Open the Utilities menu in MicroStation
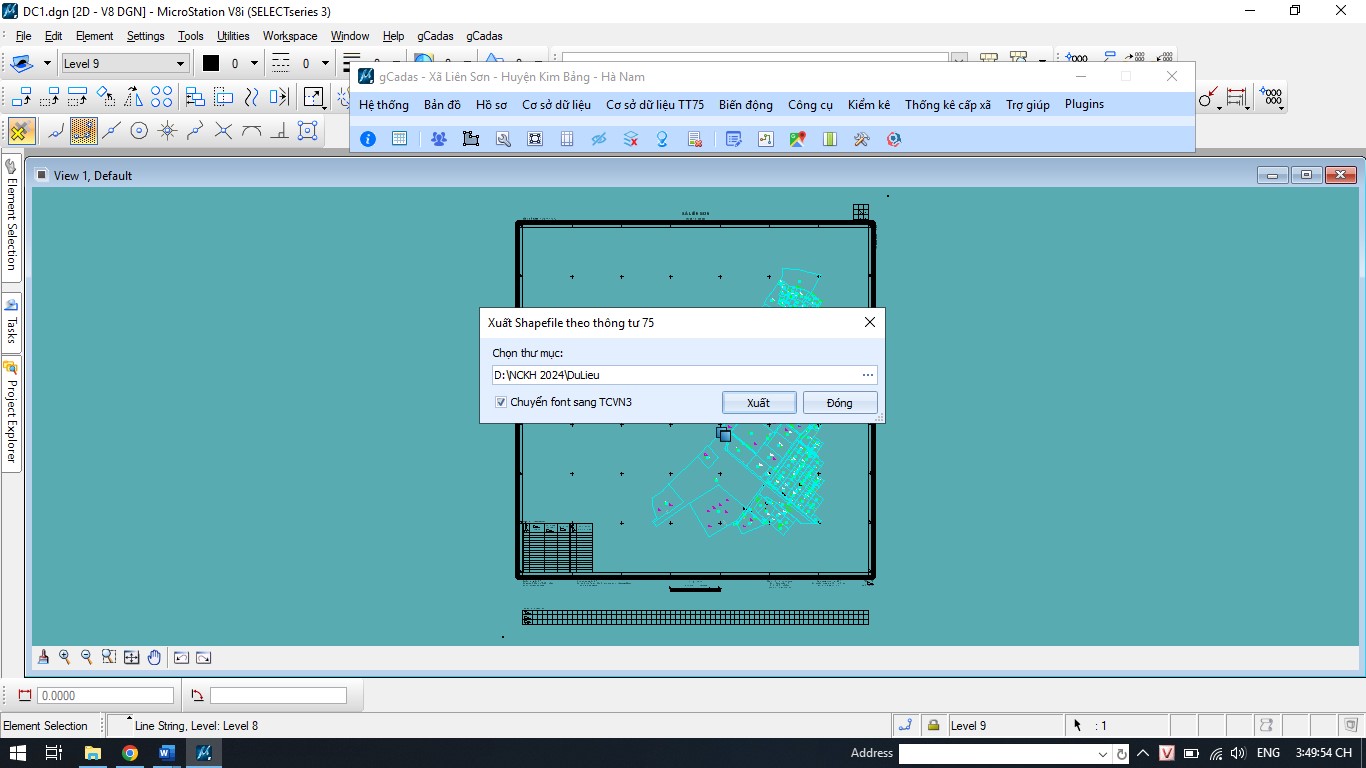 point(233,36)
